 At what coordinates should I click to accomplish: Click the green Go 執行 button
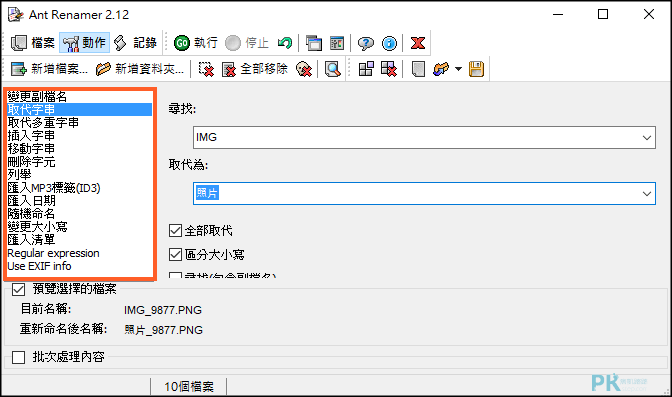click(196, 43)
